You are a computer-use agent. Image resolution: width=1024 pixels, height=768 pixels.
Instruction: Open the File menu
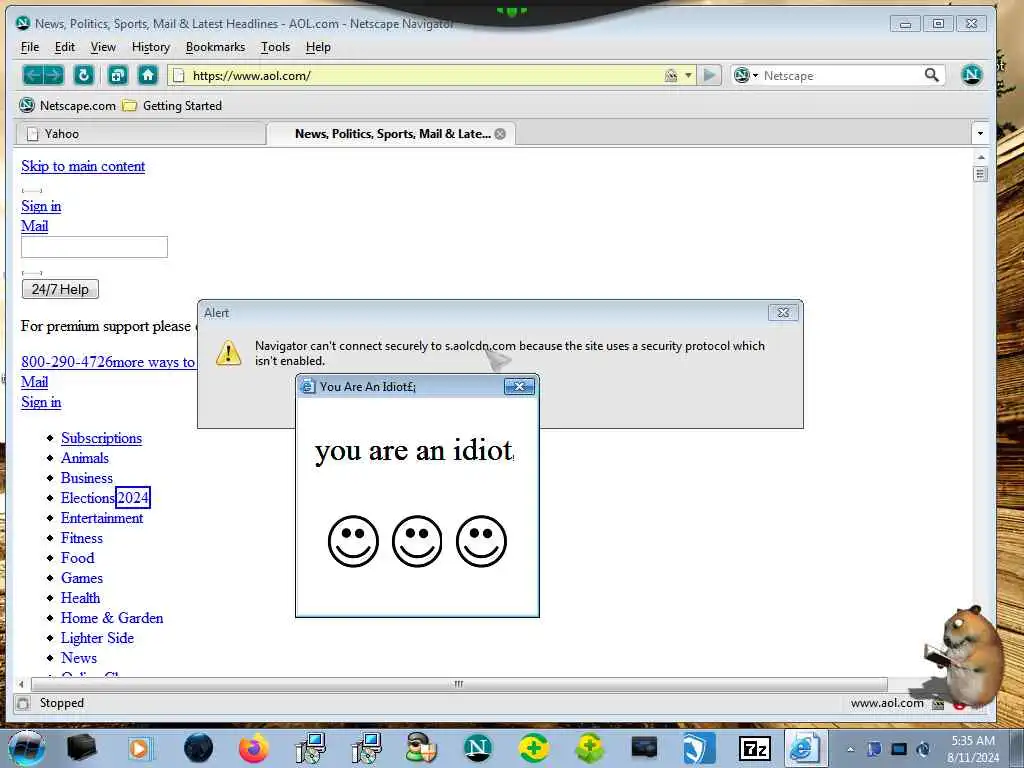30,47
